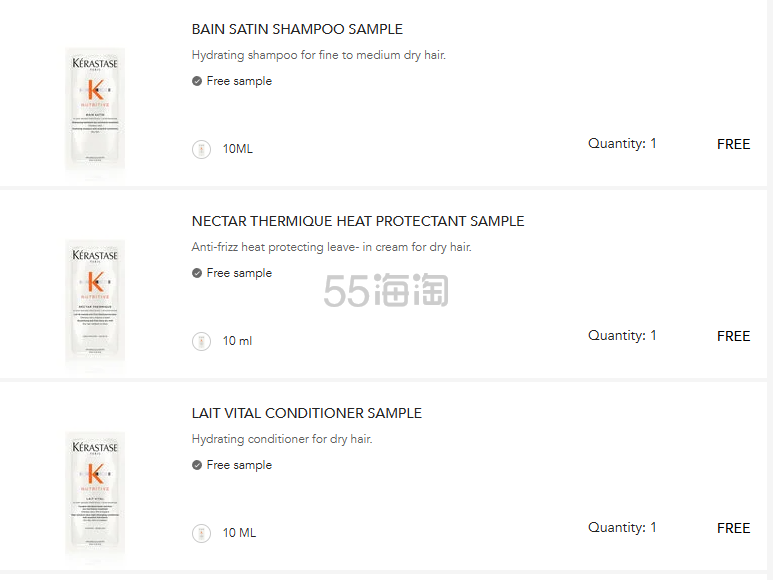Click FREE price on Lait Vital row
This screenshot has width=773, height=580.
(733, 528)
